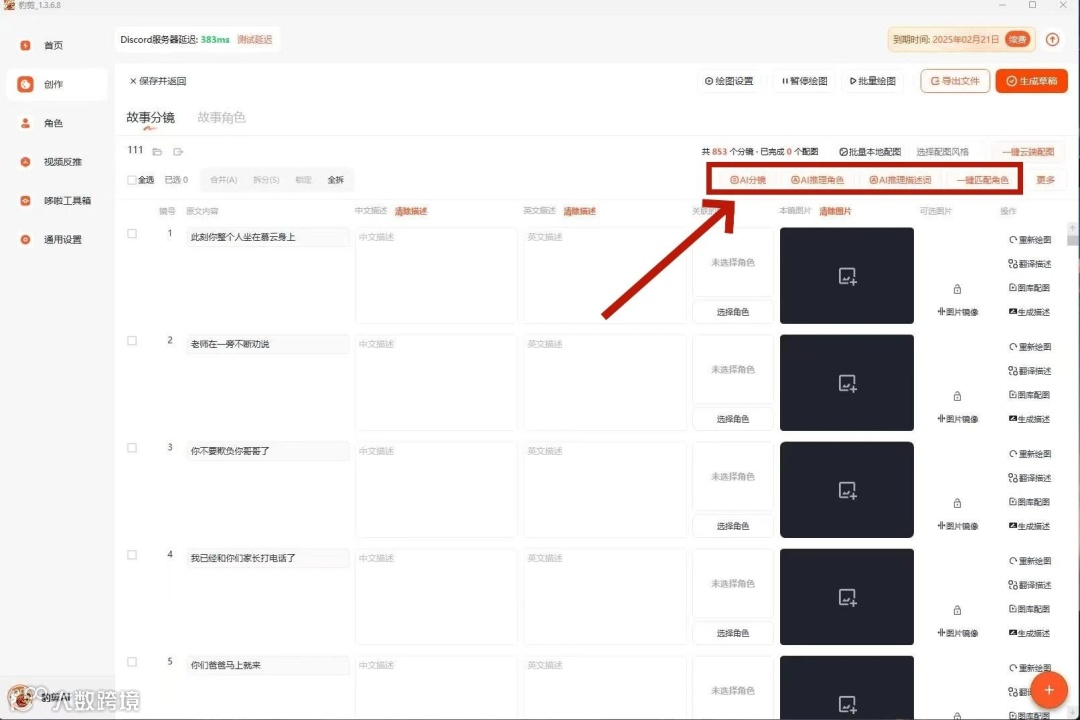The image size is (1080, 720).
Task: Switch to the 故事角色 tab
Action: pos(221,117)
